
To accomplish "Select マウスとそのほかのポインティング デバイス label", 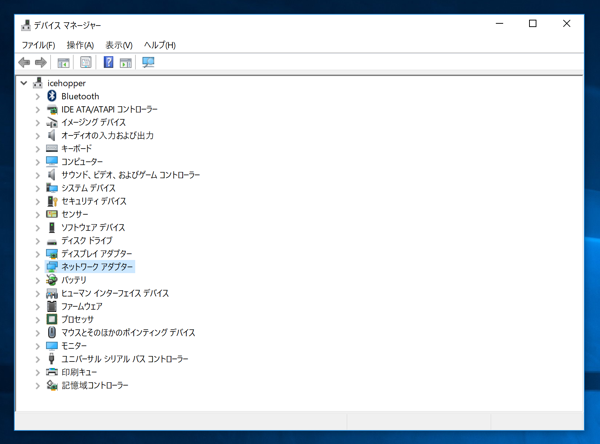I will (128, 333).
